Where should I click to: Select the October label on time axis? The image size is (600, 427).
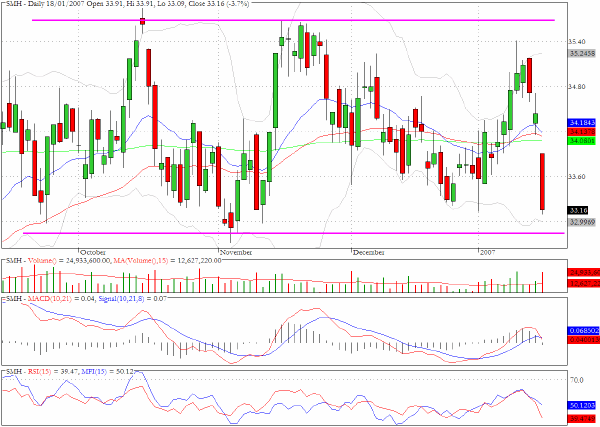pos(93,253)
